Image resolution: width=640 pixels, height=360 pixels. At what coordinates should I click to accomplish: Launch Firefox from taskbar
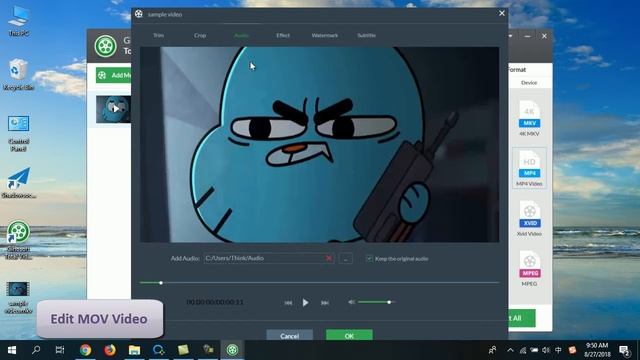tap(110, 350)
